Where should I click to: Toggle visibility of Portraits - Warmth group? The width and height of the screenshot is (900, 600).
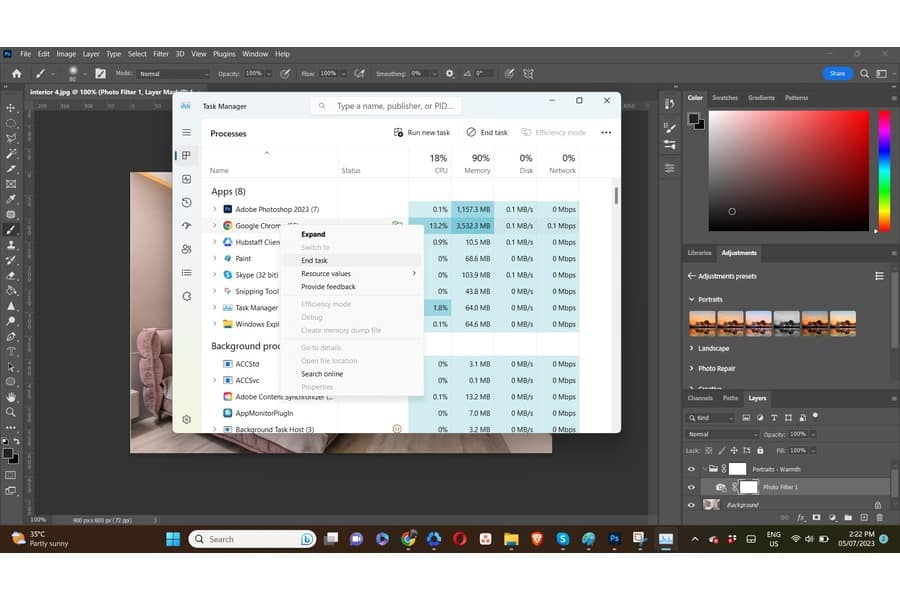(691, 469)
